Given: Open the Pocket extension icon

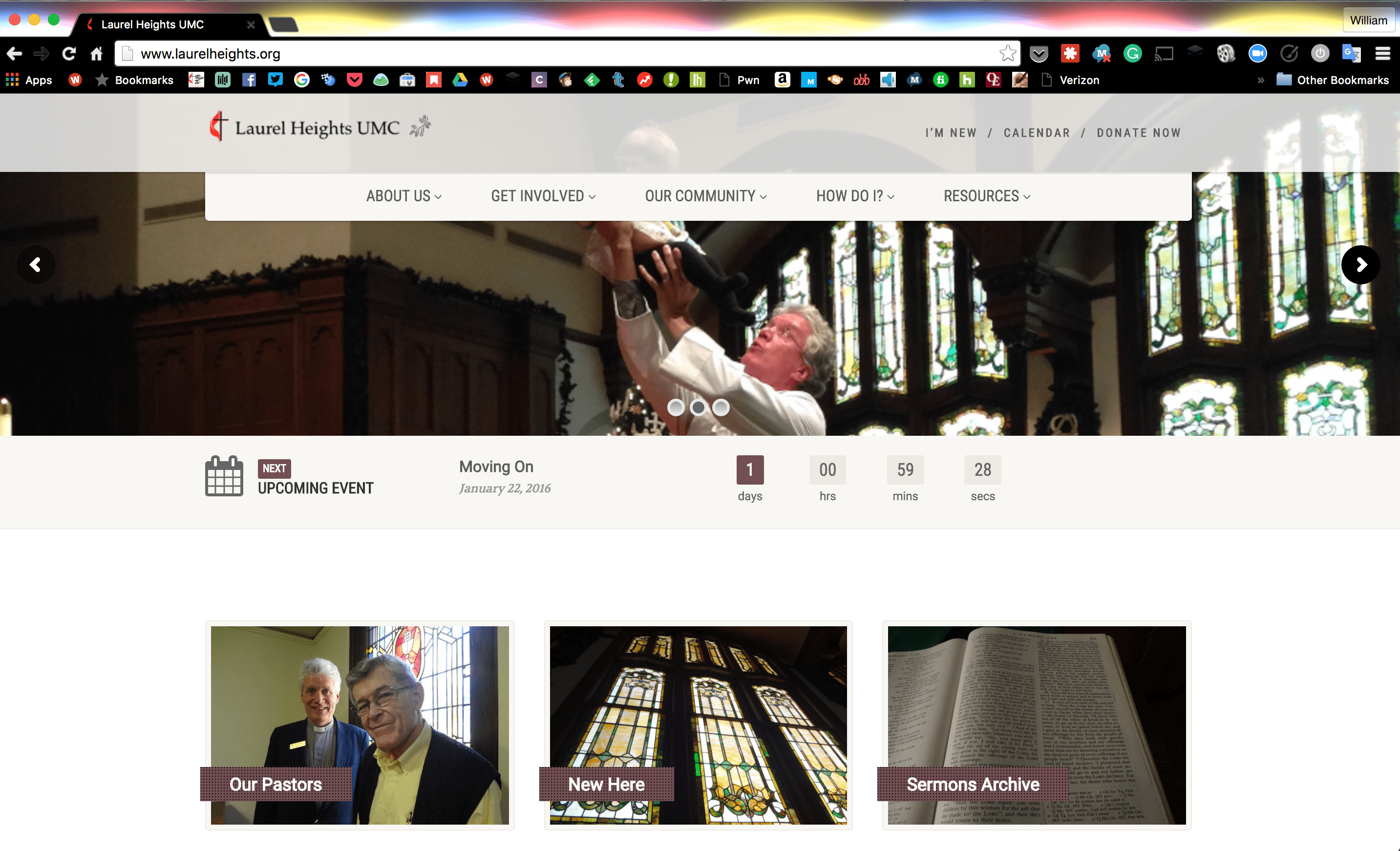Looking at the screenshot, I should (1039, 54).
